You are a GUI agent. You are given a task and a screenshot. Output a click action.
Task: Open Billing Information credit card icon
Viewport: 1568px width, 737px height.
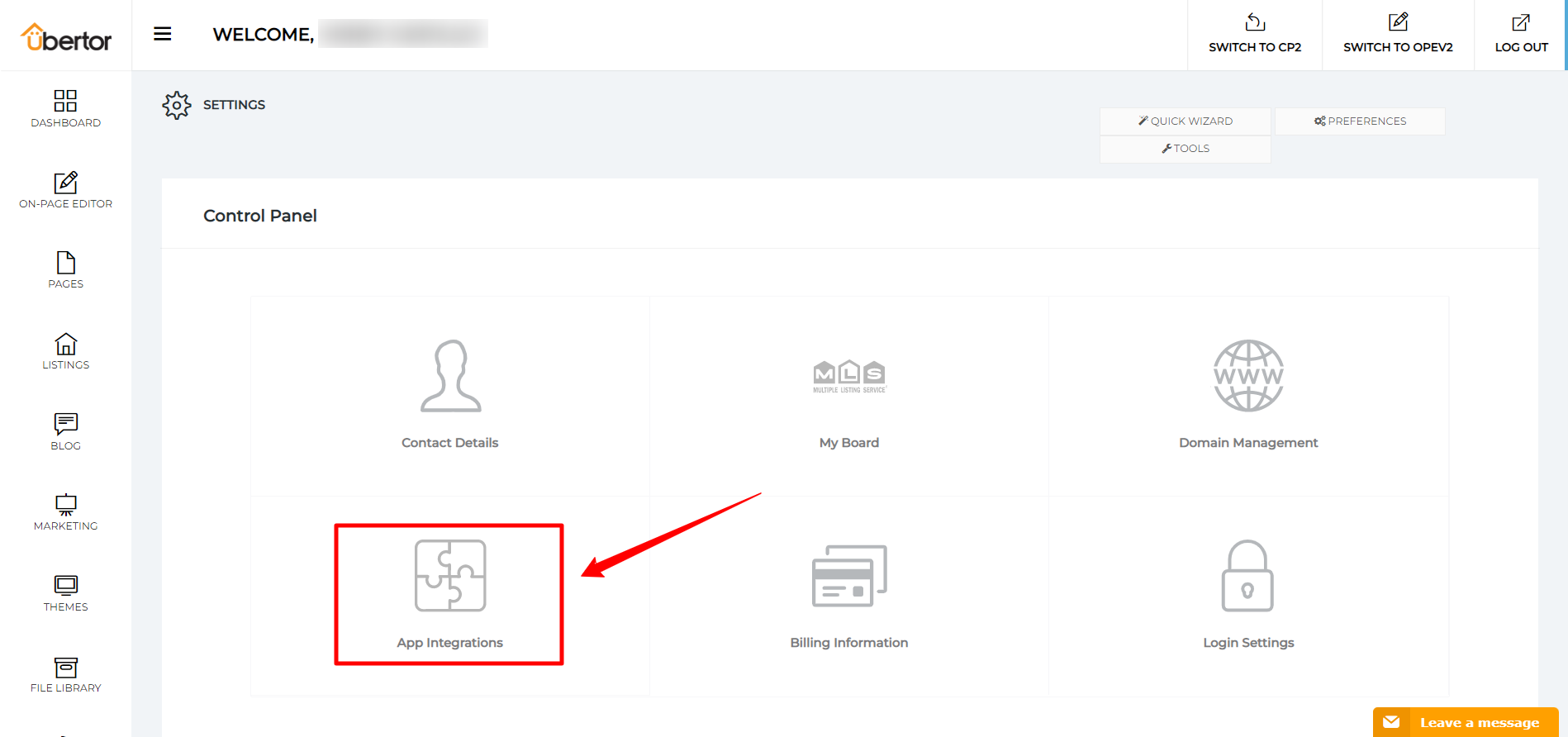pos(849,576)
